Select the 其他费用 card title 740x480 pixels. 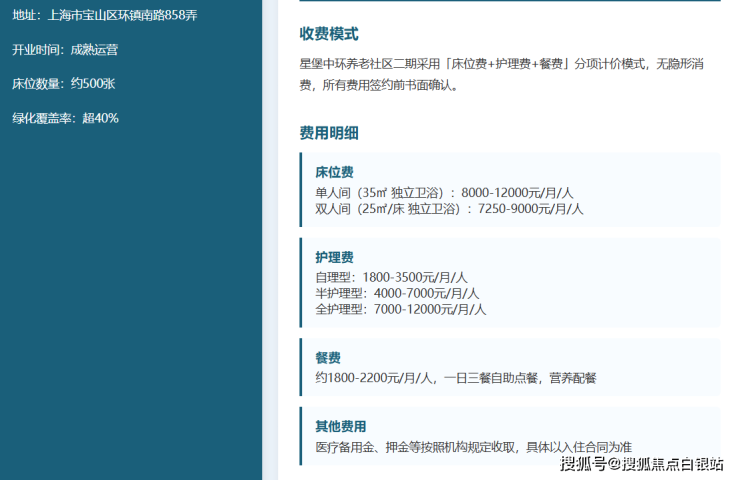(341, 427)
